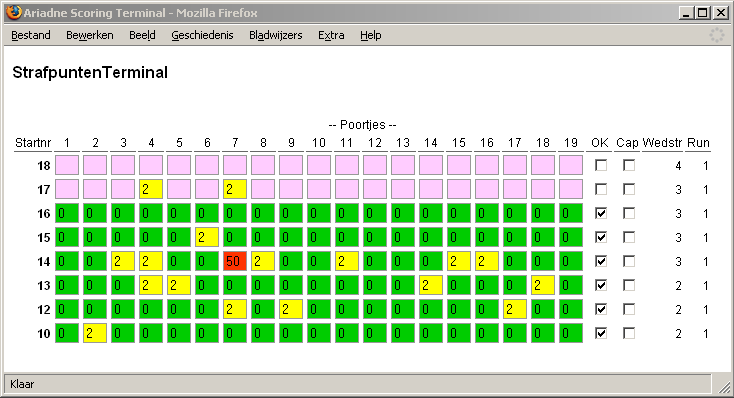
Task: Select the empty pink gate 1 cell for start 18
Action: pos(67,165)
